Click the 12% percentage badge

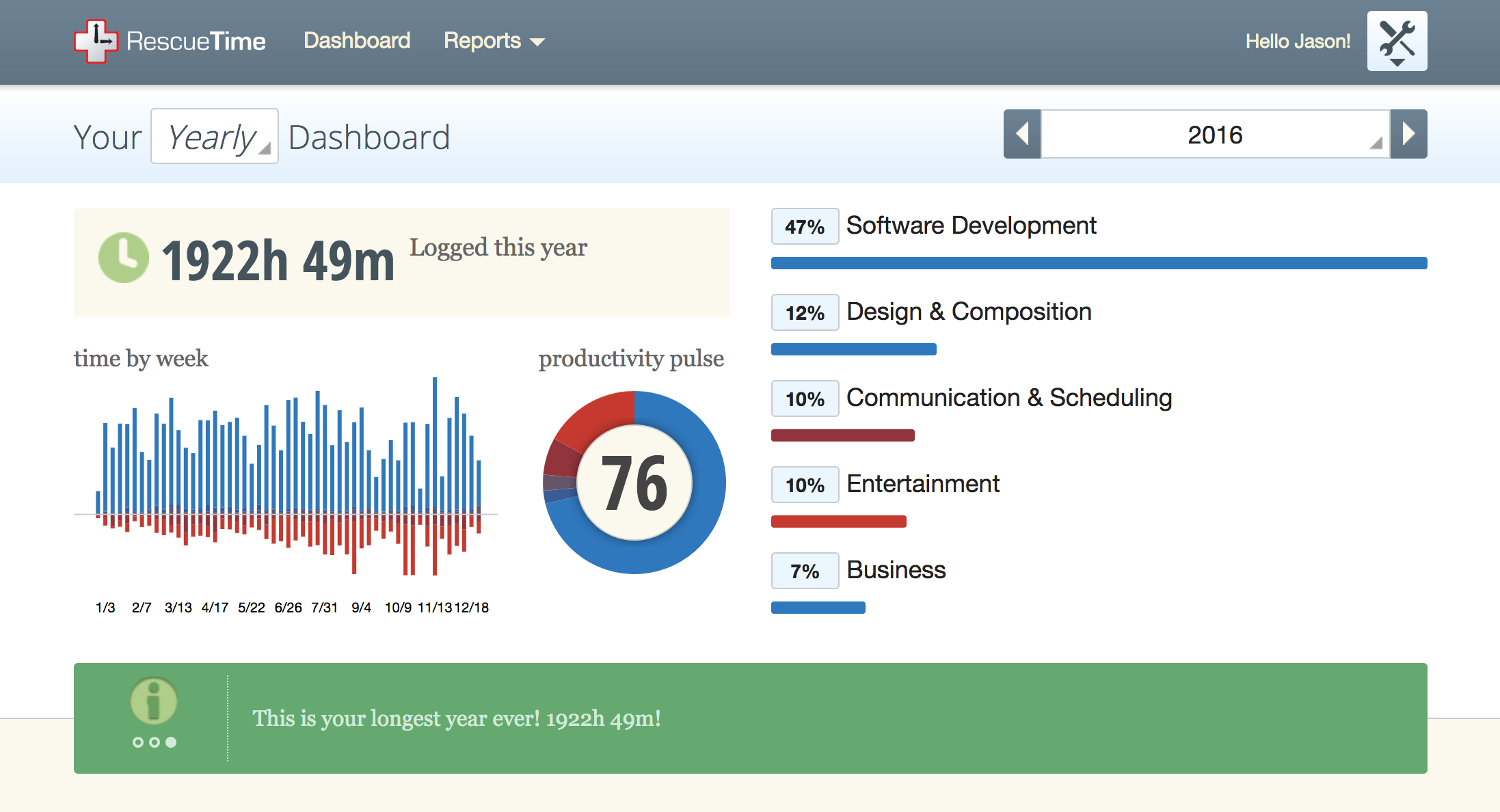pos(805,312)
